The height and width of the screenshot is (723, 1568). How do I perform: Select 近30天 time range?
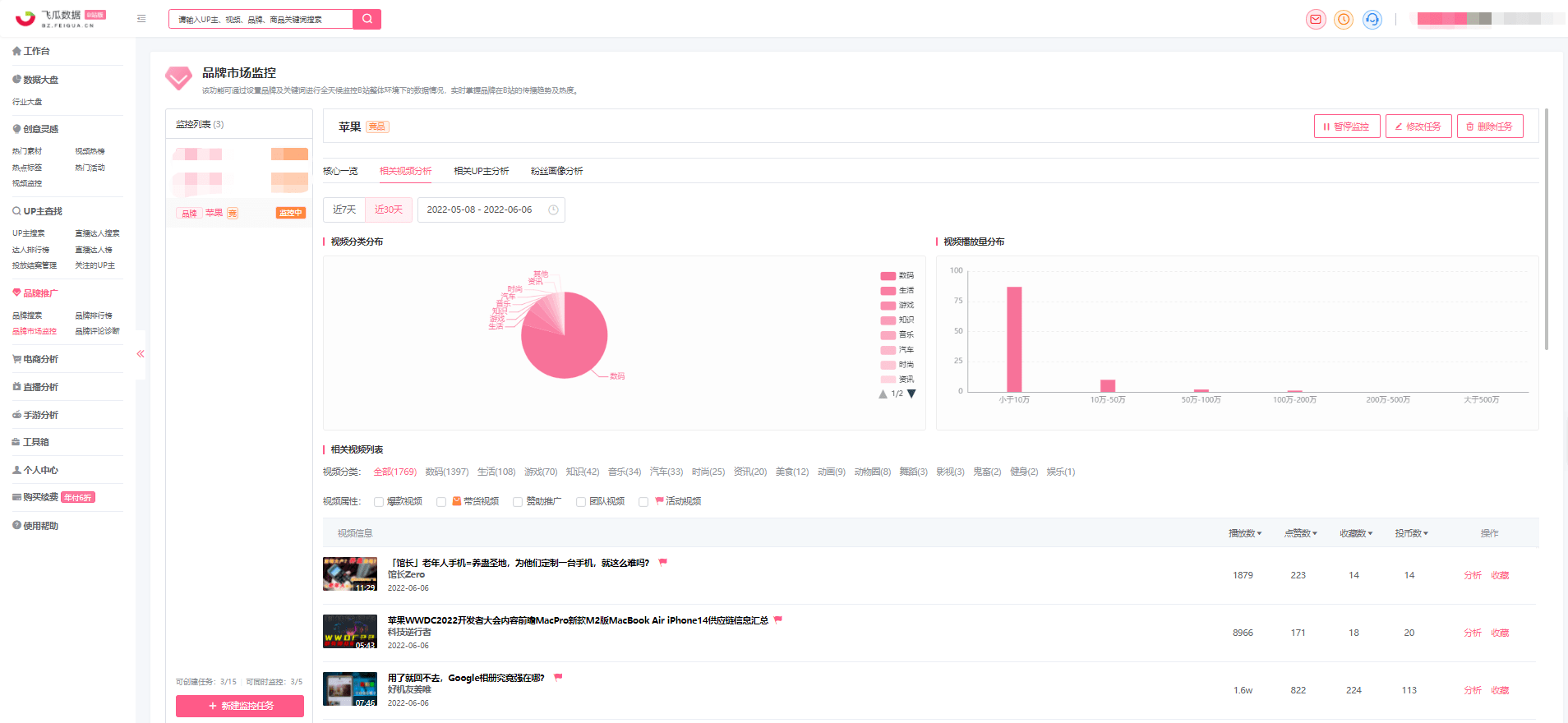click(389, 210)
